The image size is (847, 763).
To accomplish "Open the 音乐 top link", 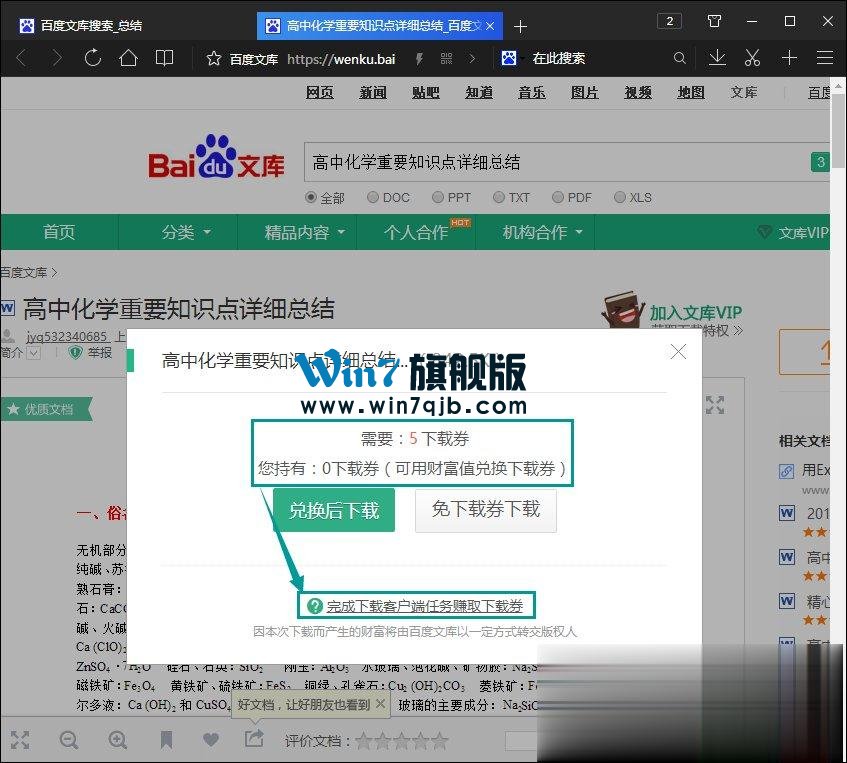I will click(x=532, y=92).
